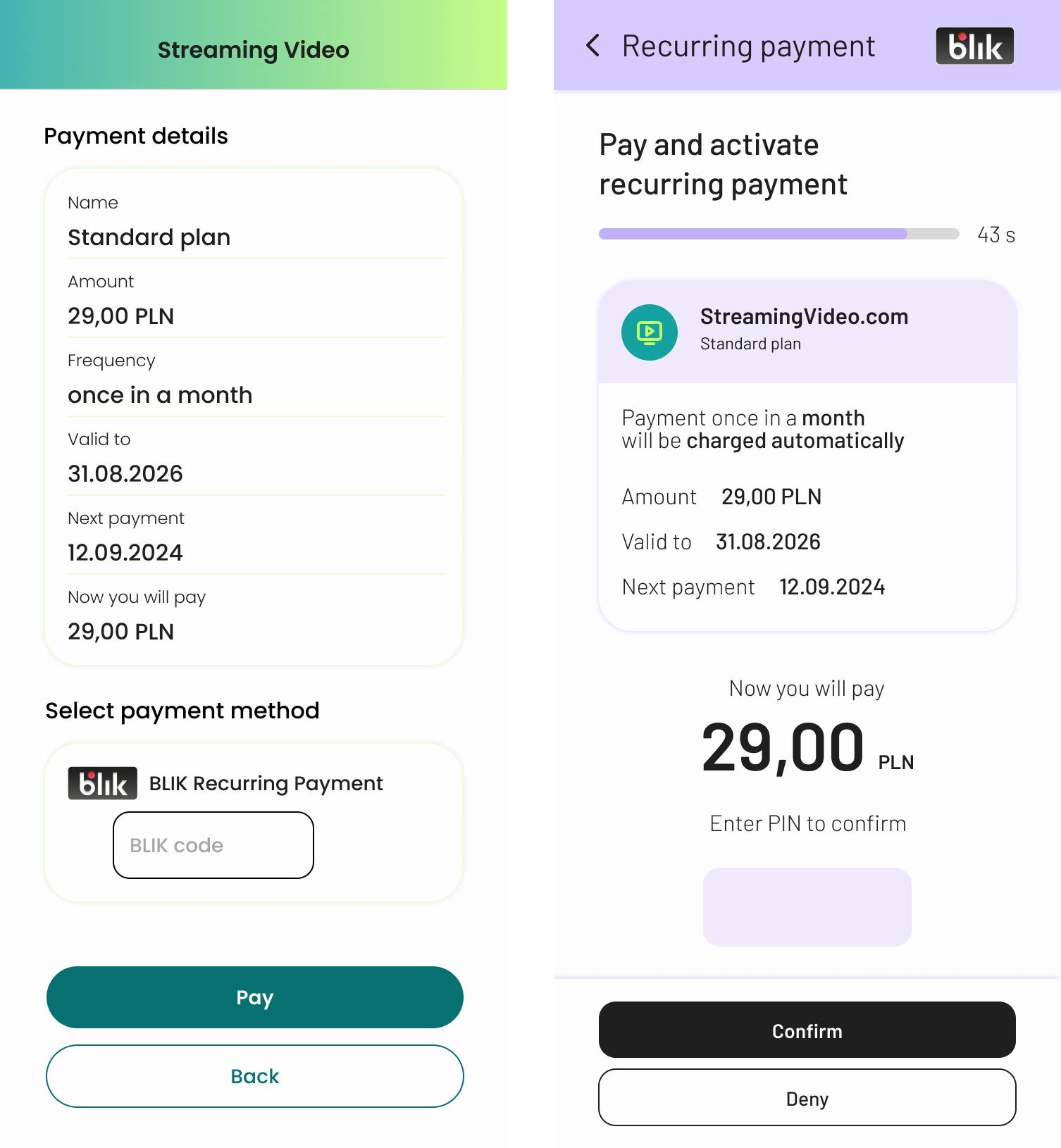1061x1148 pixels.
Task: Click the PIN entry box
Action: tap(807, 907)
